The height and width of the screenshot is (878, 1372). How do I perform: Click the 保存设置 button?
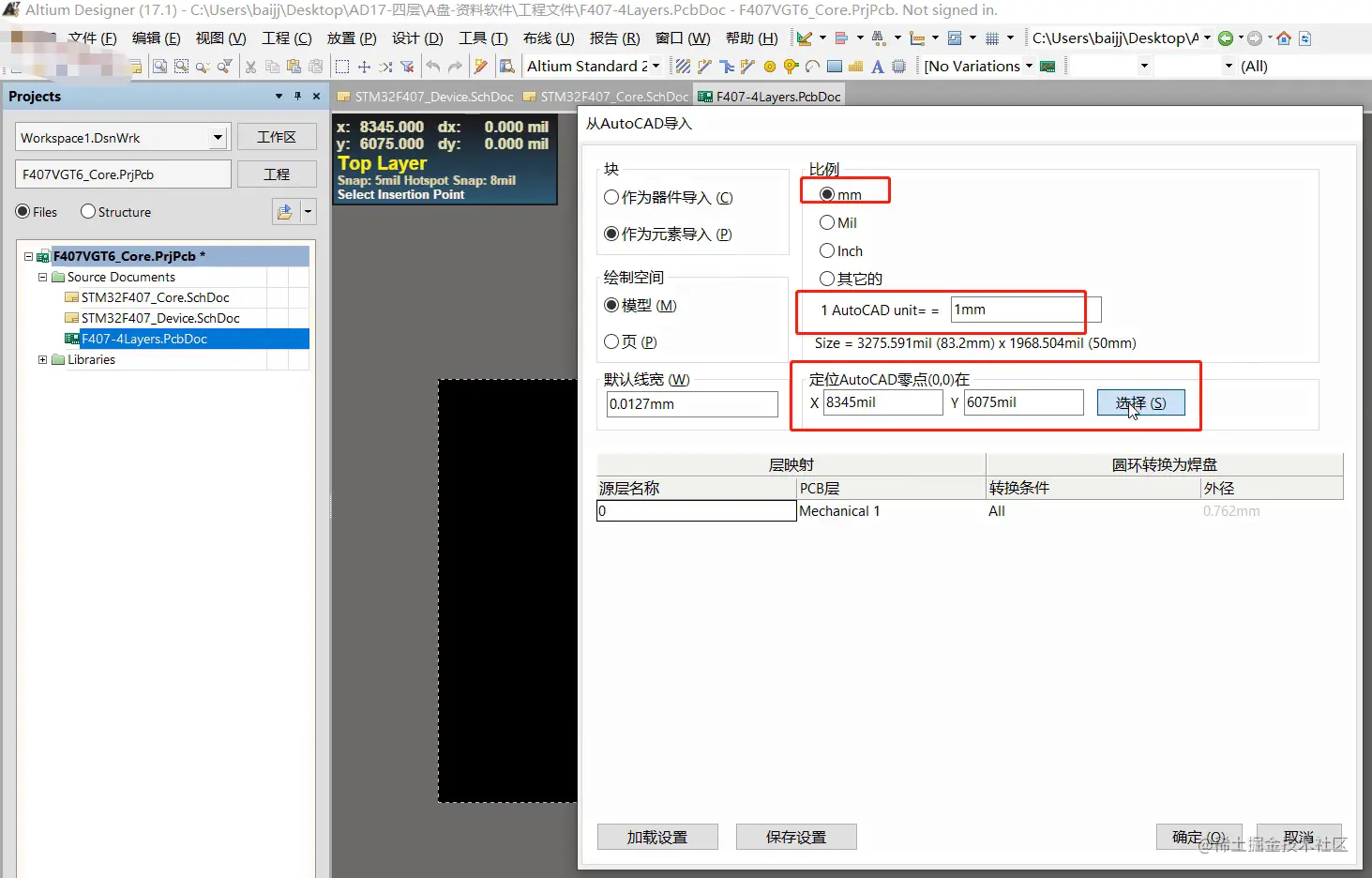[796, 837]
